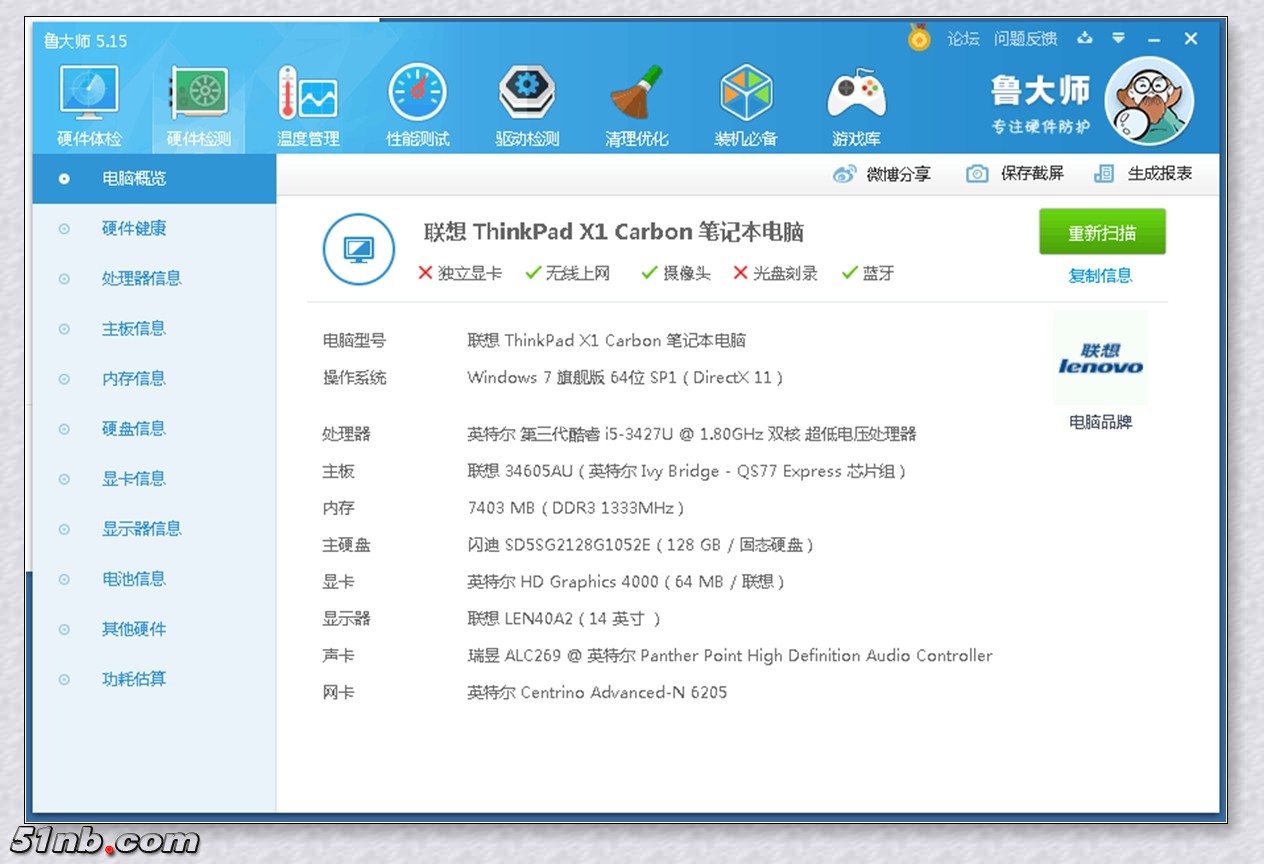This screenshot has width=1264, height=864.
Task: Choose the 功耗估算 sidebar entry
Action: coord(133,679)
